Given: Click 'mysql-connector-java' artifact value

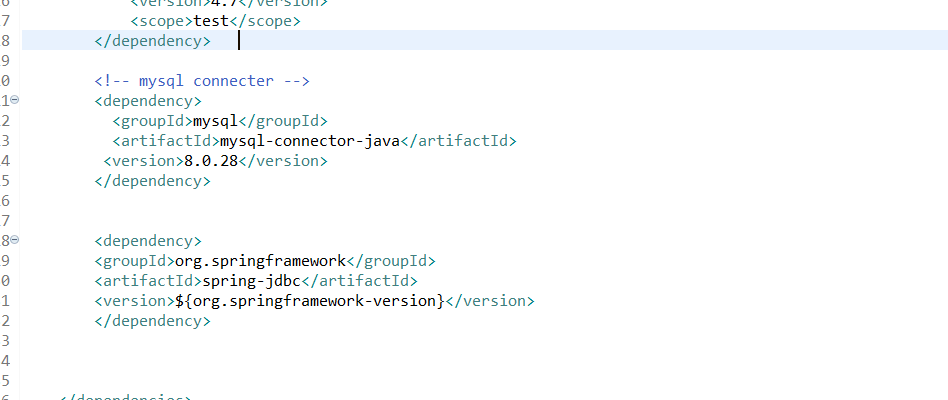Looking at the screenshot, I should [x=310, y=141].
